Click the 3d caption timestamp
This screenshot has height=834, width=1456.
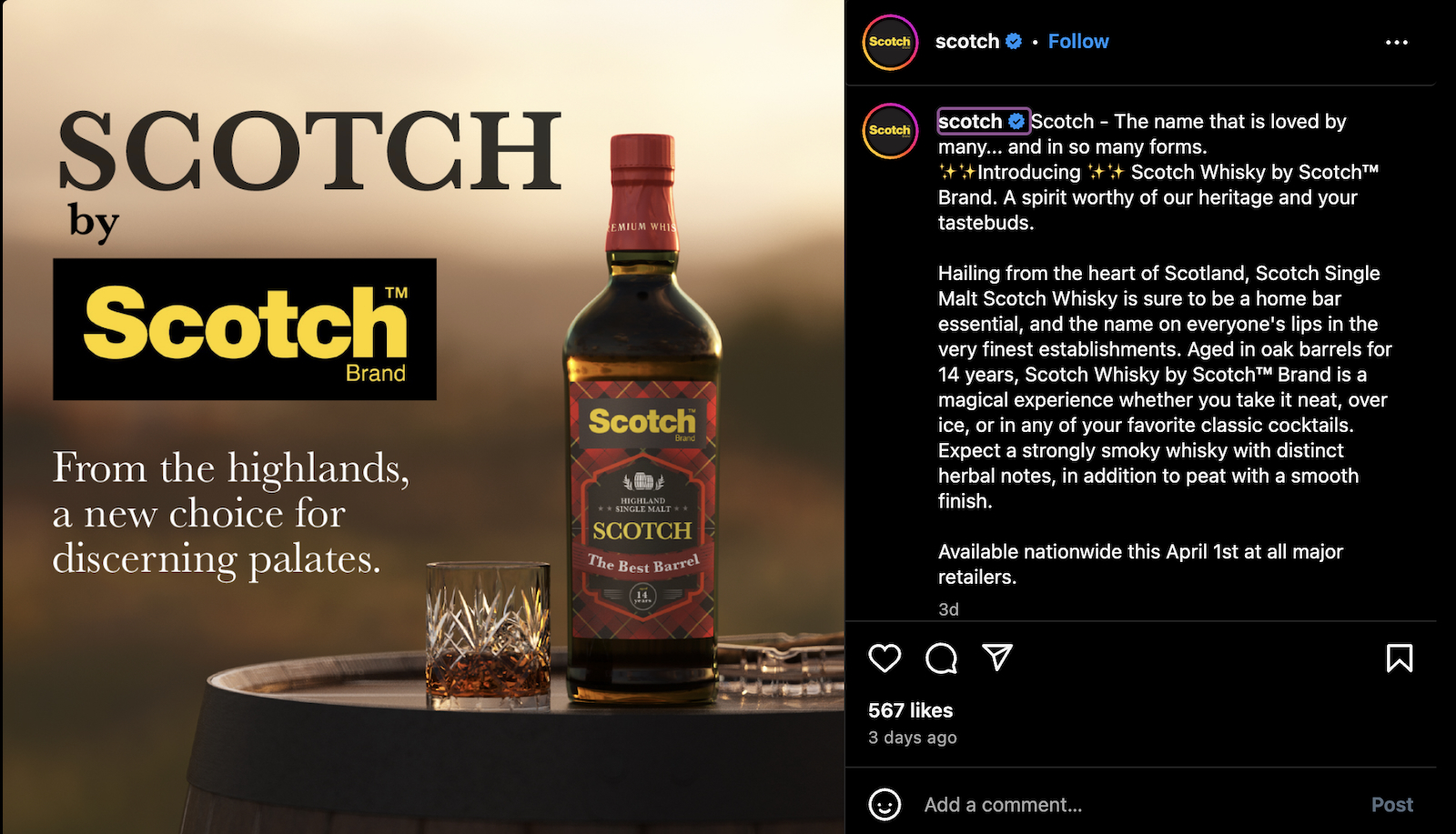[x=948, y=609]
